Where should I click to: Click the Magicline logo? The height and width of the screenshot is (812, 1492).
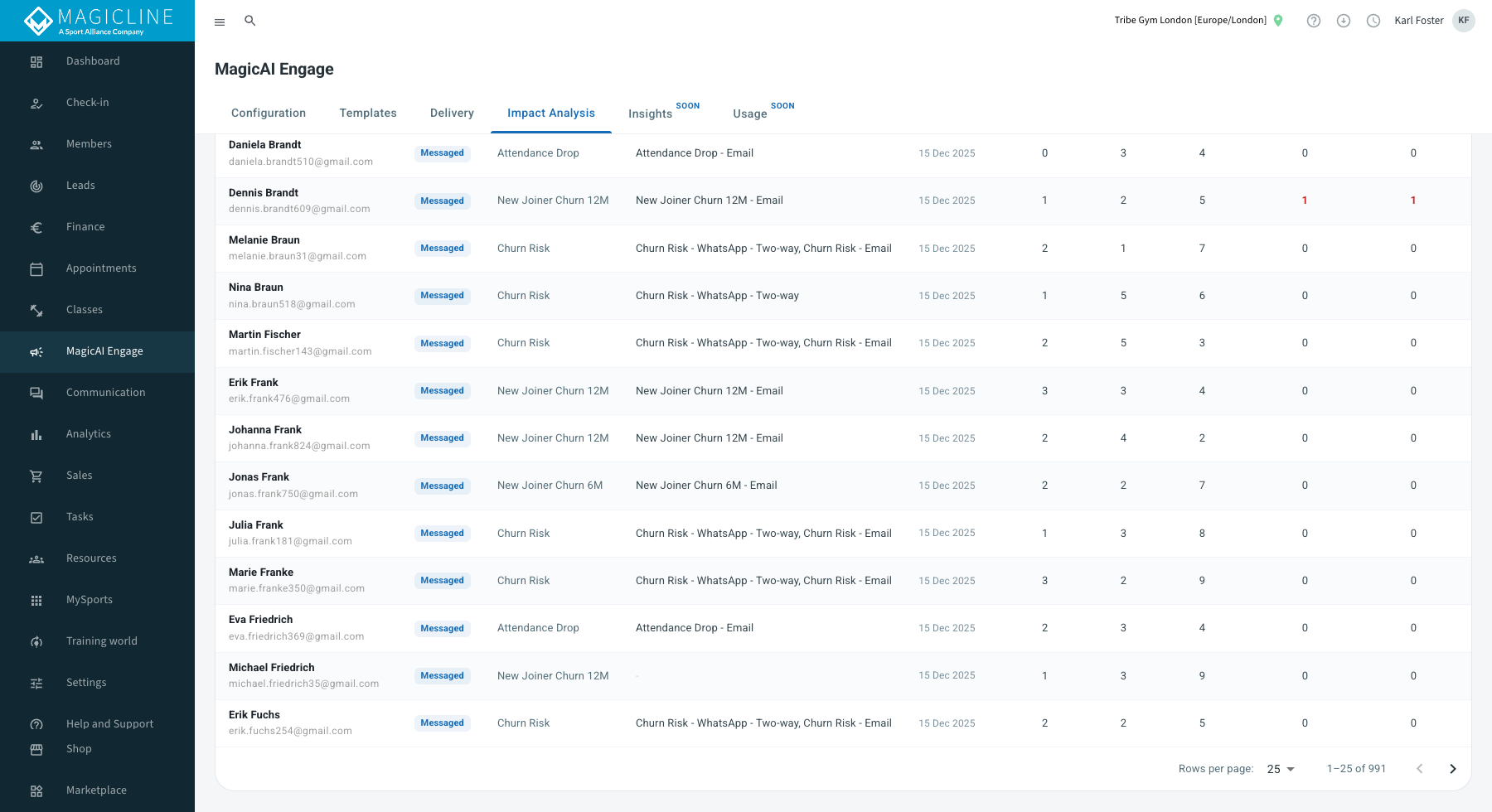98,21
